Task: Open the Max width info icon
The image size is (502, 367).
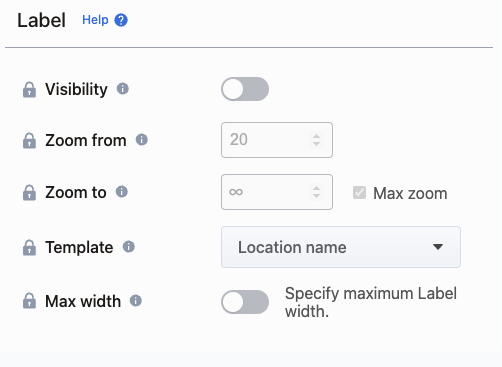Action: pyautogui.click(x=136, y=301)
